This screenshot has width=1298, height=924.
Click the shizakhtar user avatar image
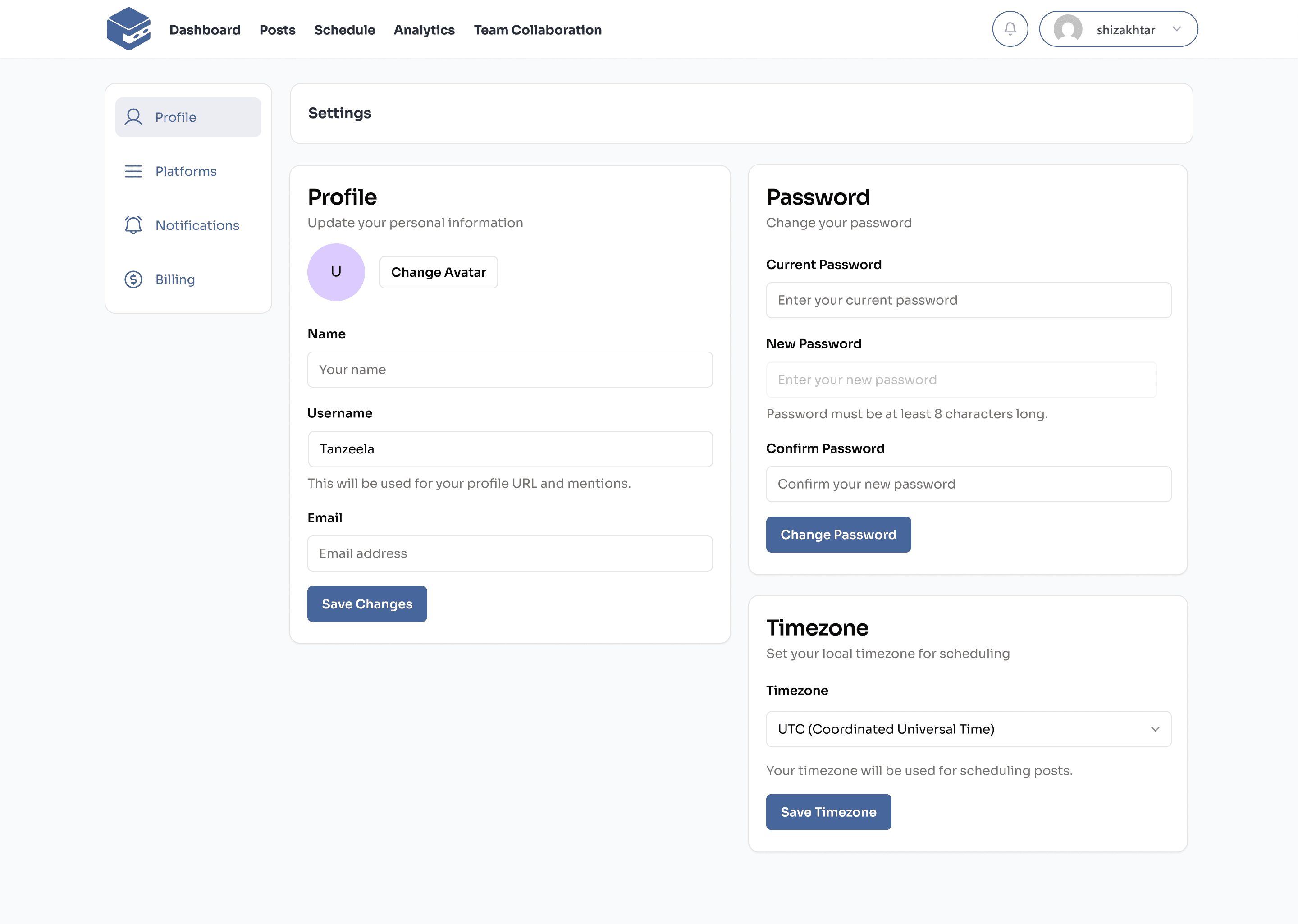[1068, 29]
